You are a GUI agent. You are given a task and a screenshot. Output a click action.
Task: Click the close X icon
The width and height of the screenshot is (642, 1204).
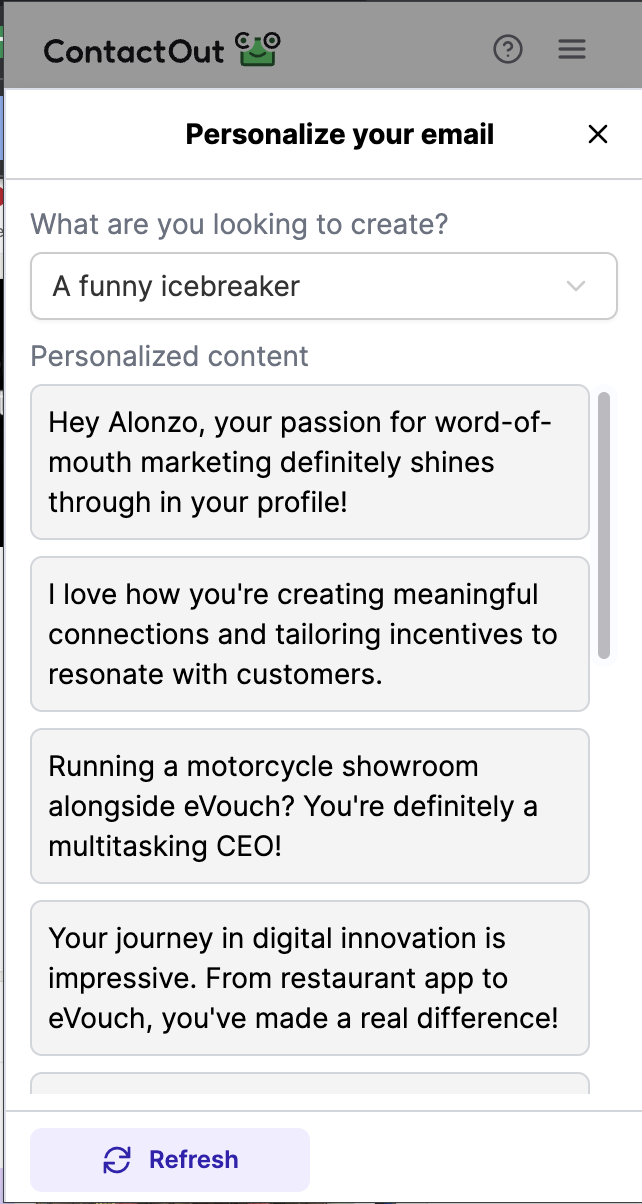point(598,134)
